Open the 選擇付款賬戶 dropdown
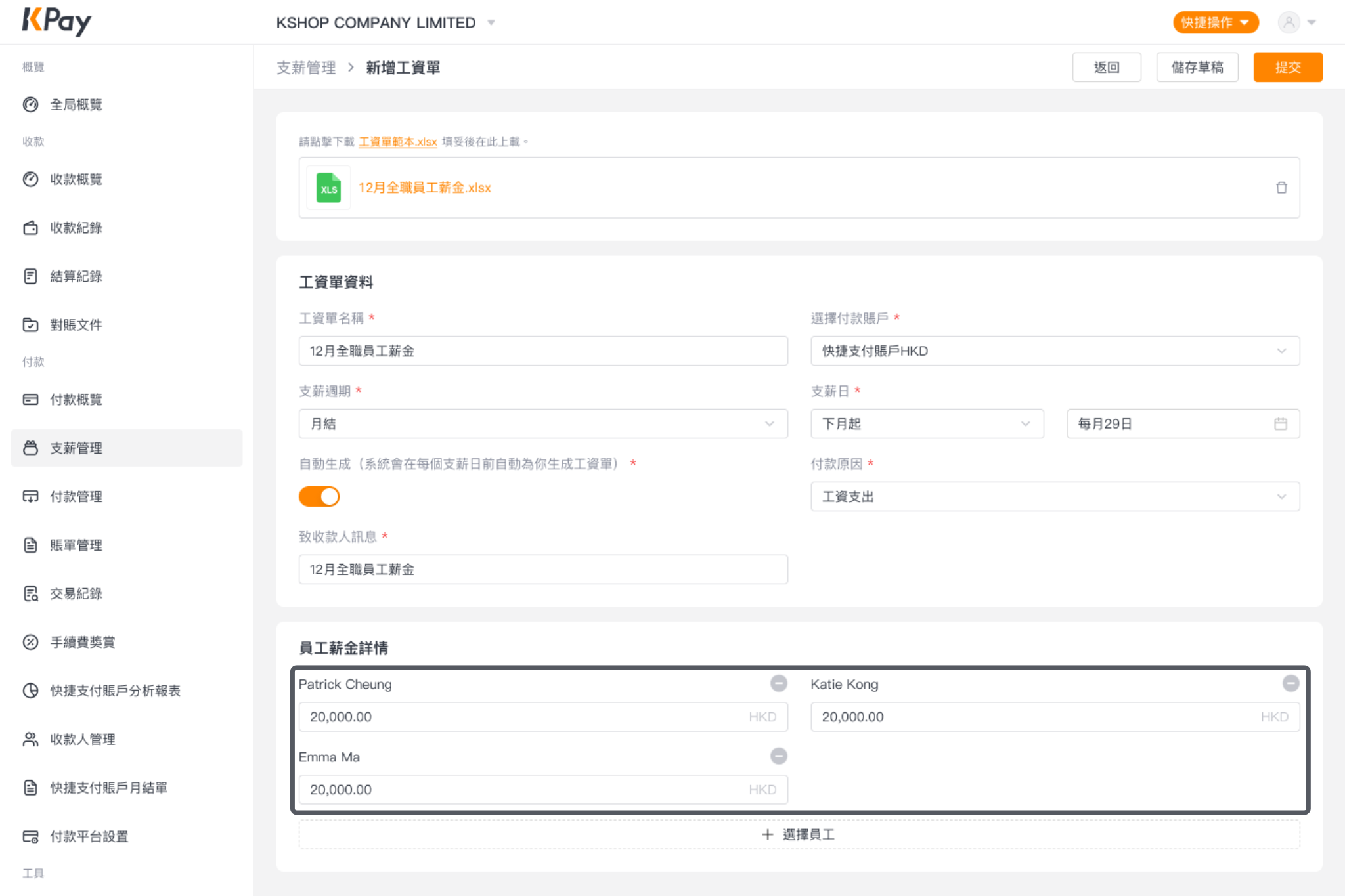1345x896 pixels. tap(1055, 351)
